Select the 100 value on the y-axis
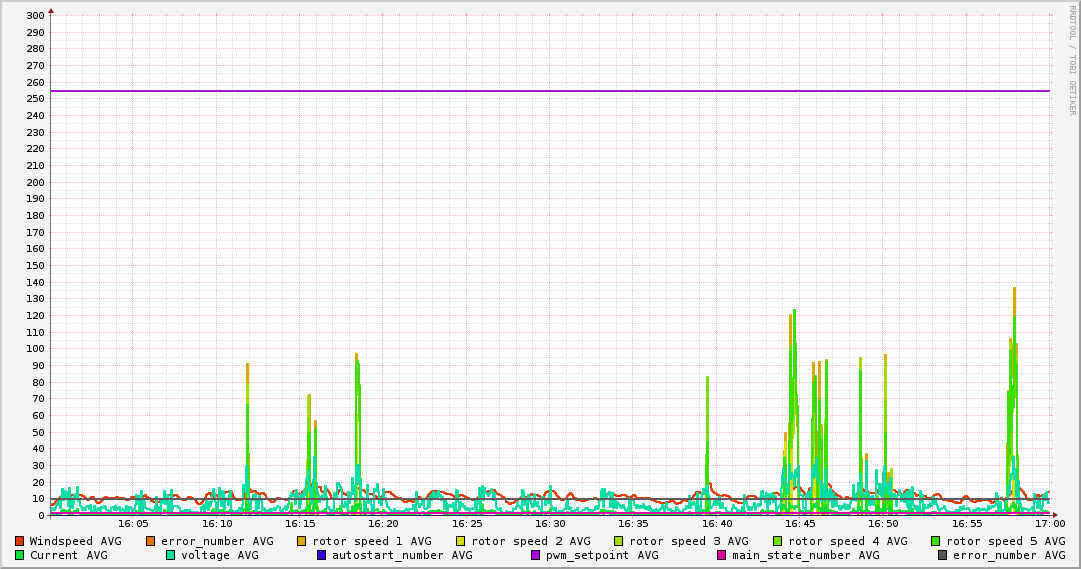Viewport: 1081px width, 569px height. click(35, 349)
